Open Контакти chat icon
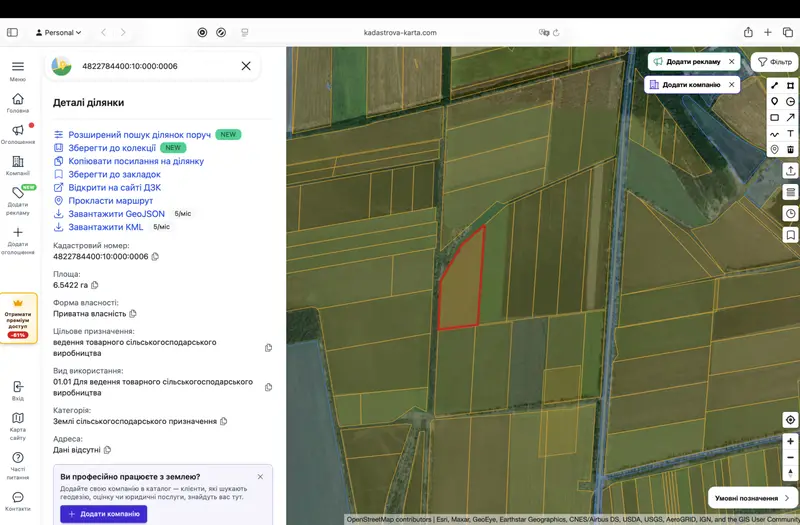 click(18, 497)
